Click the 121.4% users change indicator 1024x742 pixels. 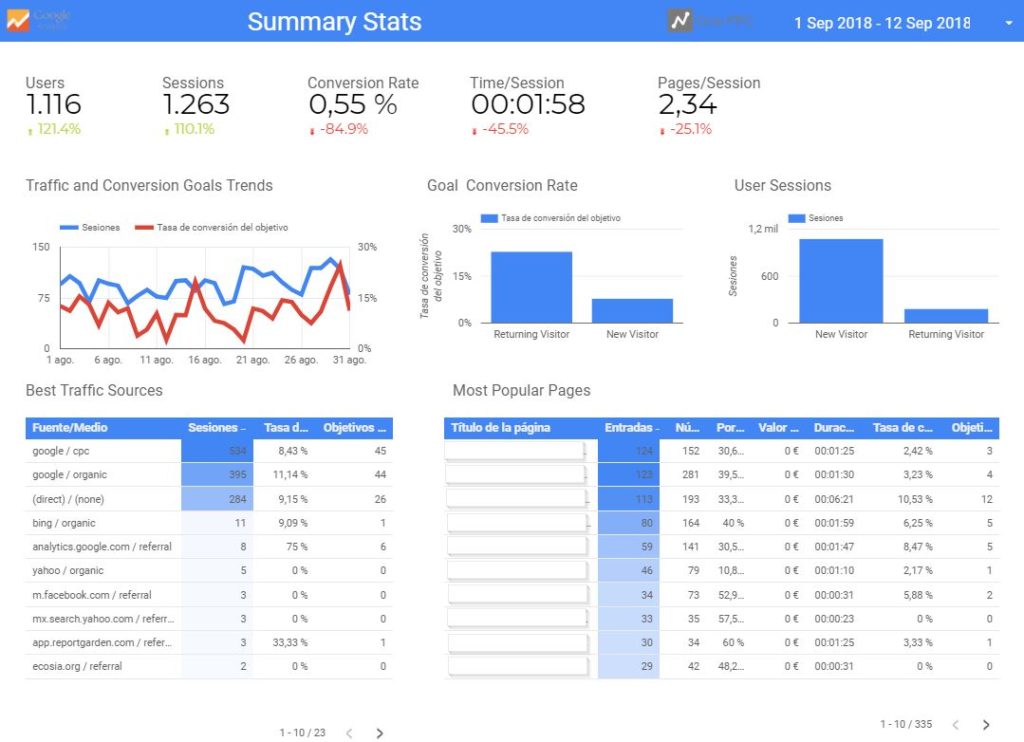coord(55,129)
